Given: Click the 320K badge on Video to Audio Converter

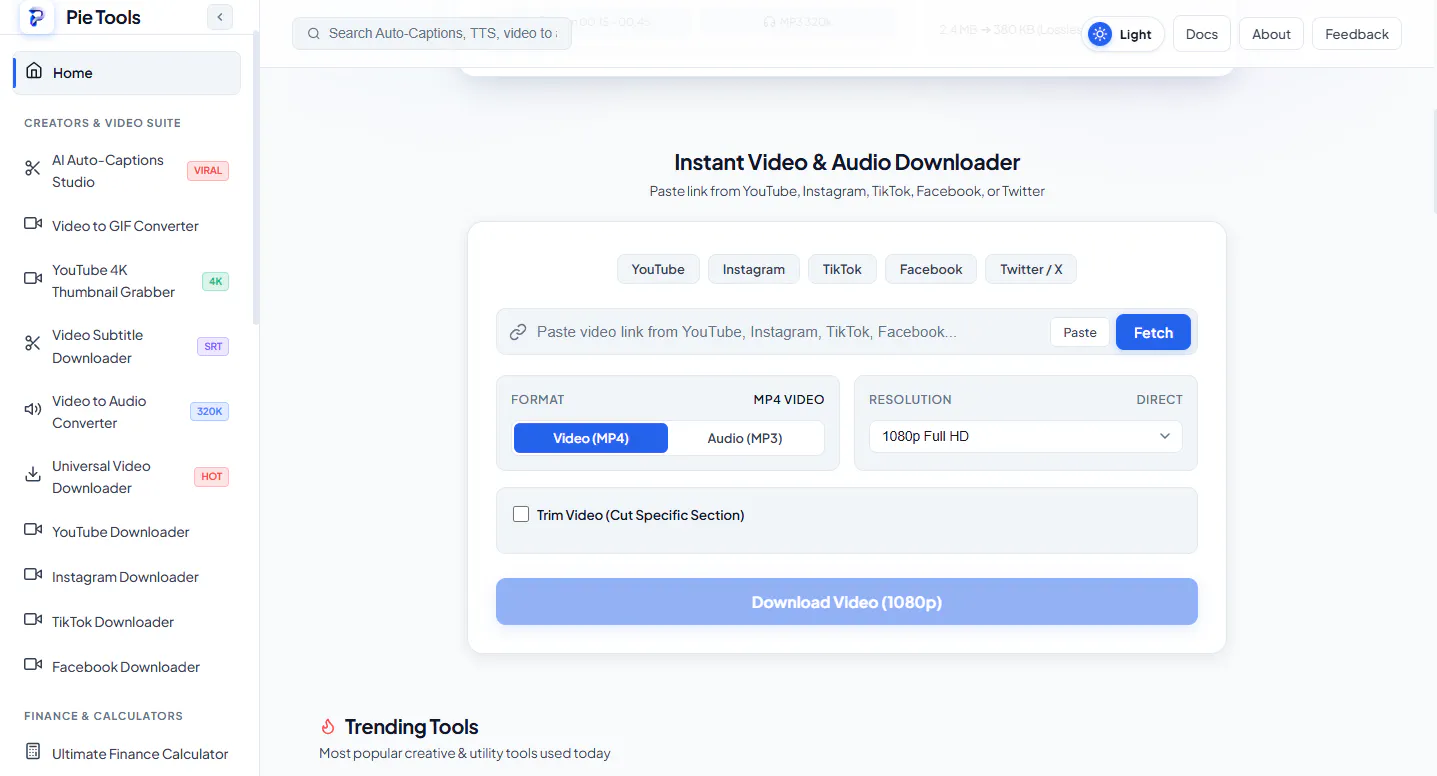Looking at the screenshot, I should [210, 412].
